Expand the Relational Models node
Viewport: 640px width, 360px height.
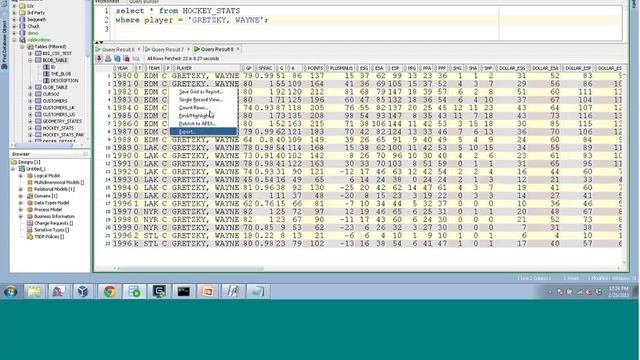tap(20, 189)
